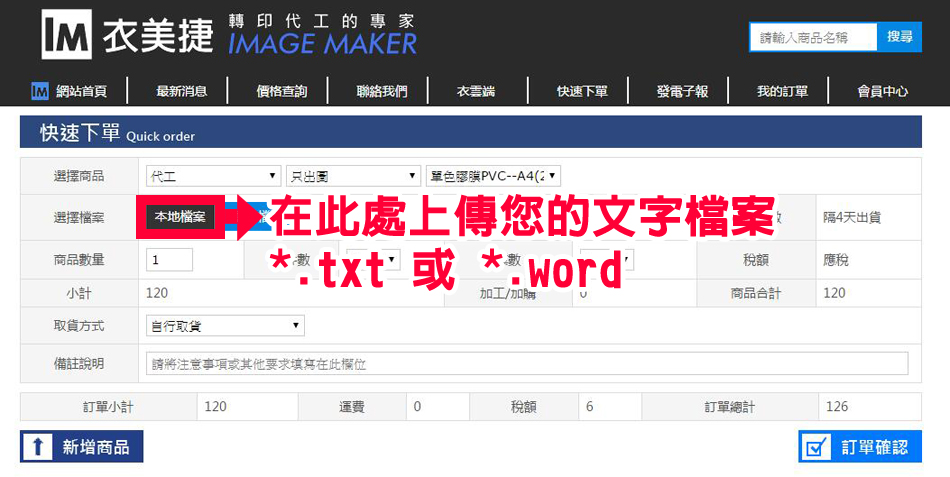Click the IM icon beside 網站首頁
The image size is (950, 477).
click(x=40, y=91)
